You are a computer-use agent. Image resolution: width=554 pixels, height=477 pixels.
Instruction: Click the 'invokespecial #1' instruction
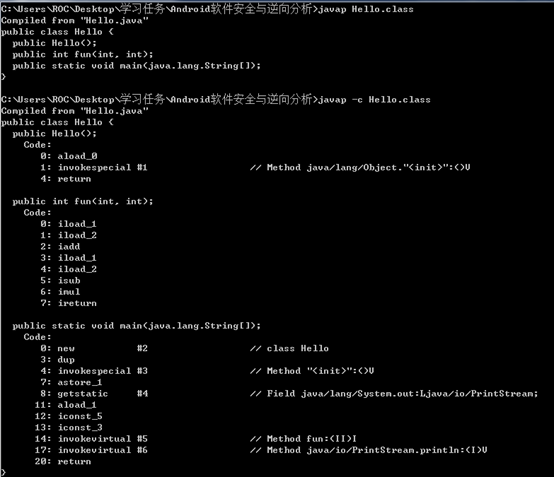pos(102,167)
